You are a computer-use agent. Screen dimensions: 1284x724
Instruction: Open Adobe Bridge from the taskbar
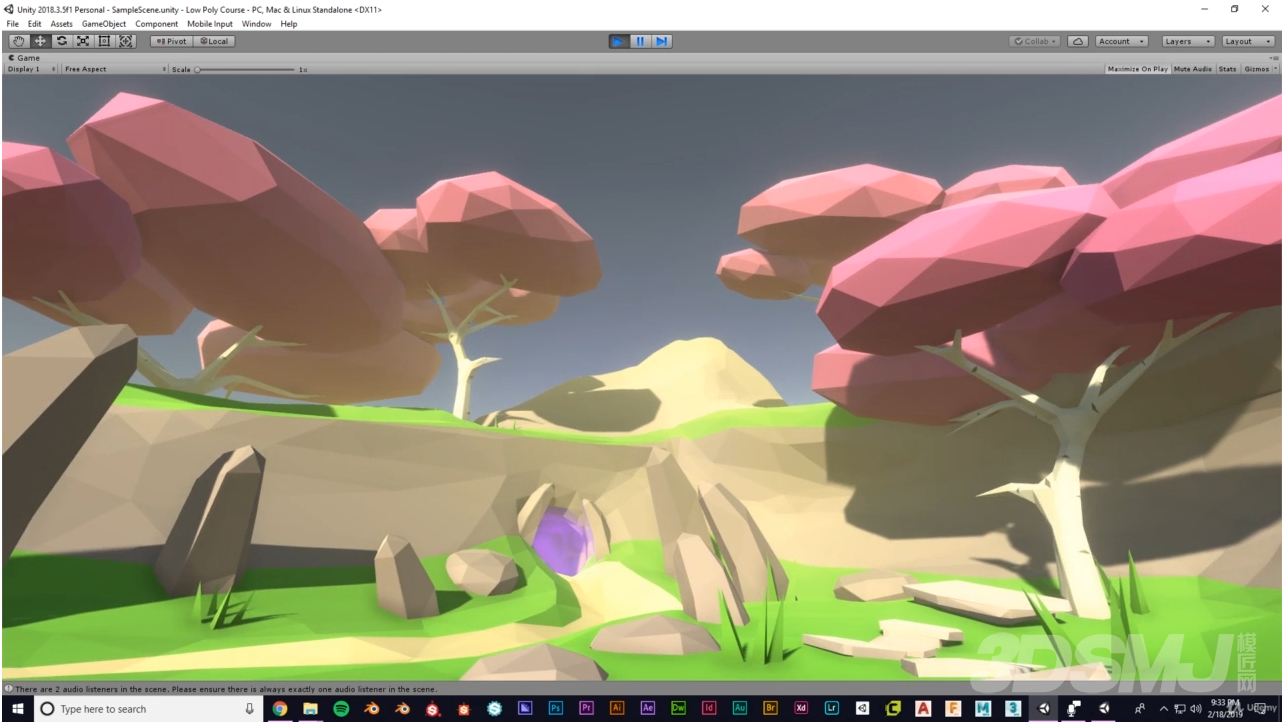click(771, 708)
